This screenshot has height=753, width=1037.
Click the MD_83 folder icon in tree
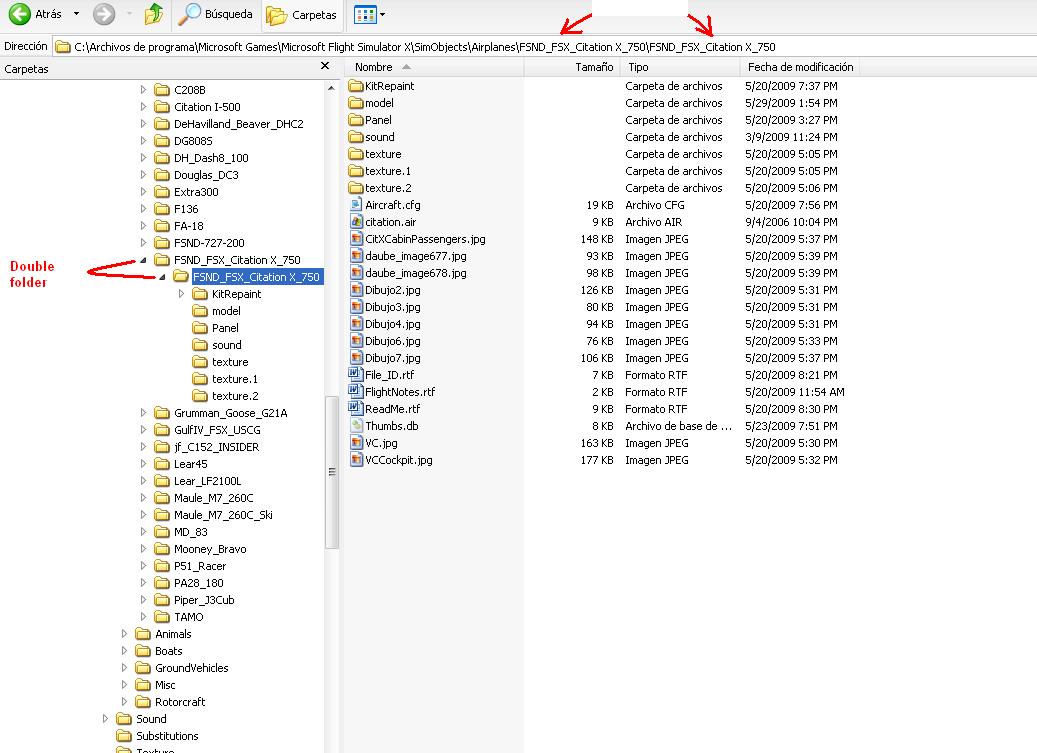pos(162,532)
